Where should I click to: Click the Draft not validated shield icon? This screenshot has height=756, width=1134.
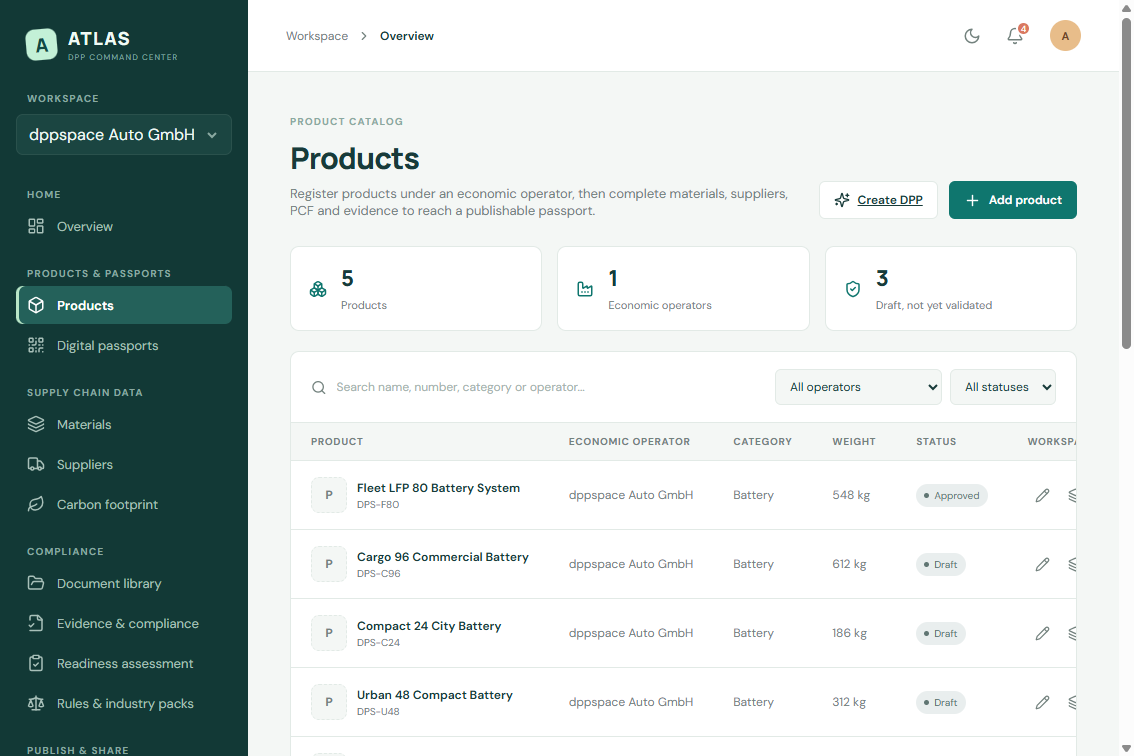[x=853, y=289]
